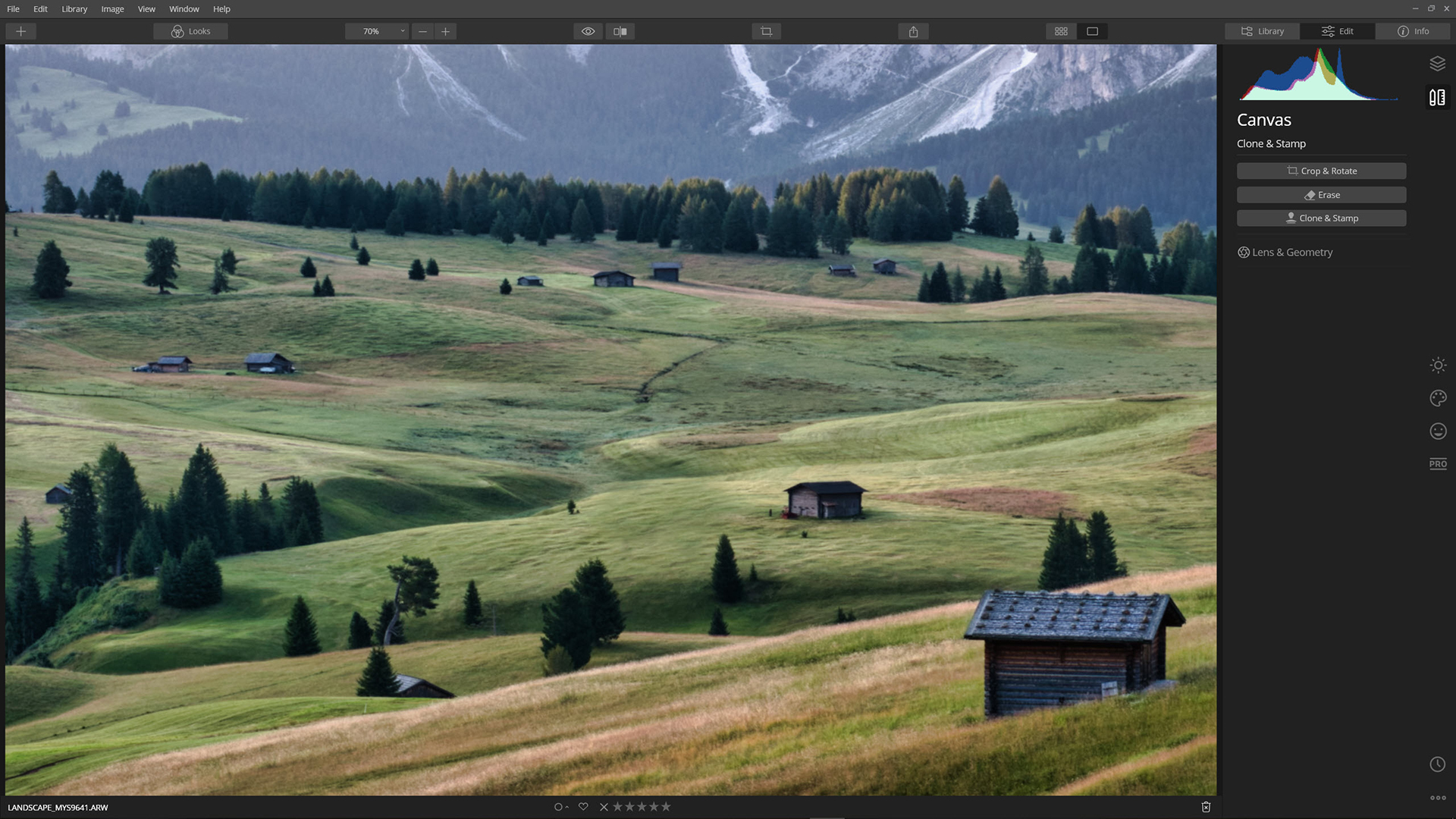Image resolution: width=1456 pixels, height=819 pixels.
Task: Click the Canvas panel heading
Action: point(1264,120)
